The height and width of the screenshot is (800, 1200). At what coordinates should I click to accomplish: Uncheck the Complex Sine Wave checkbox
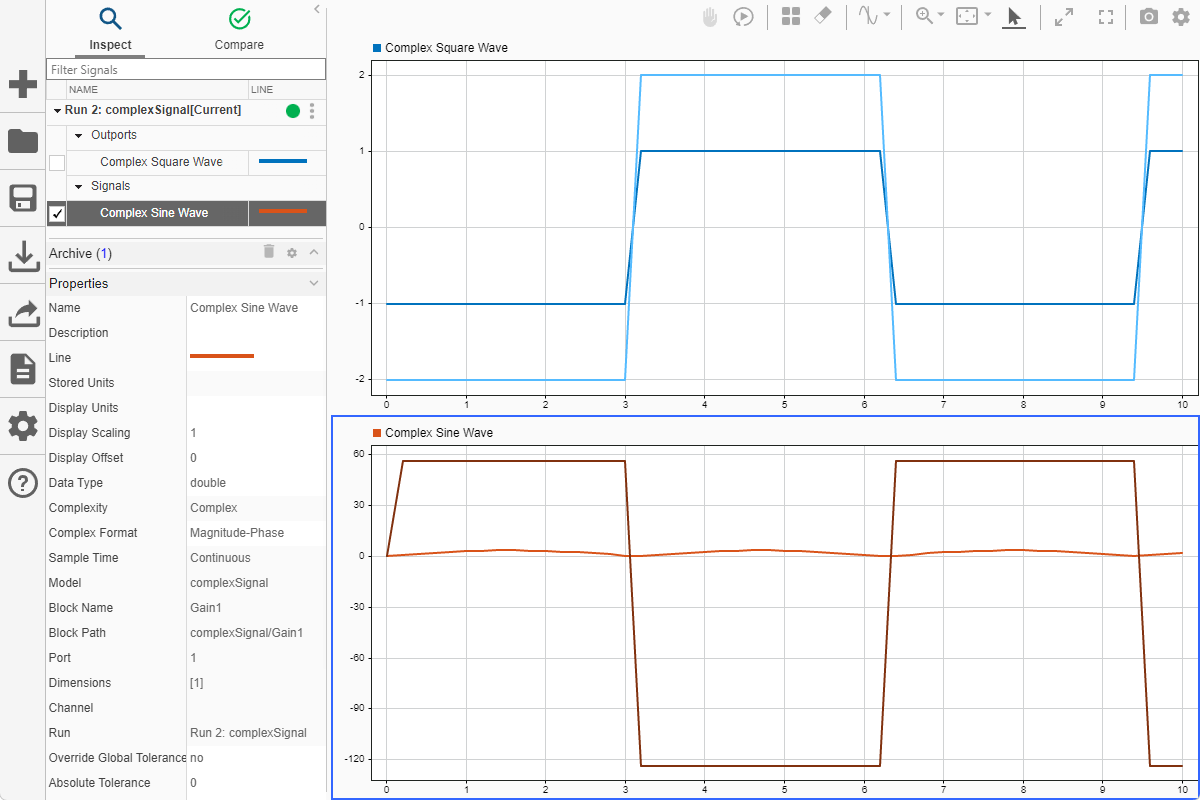coord(57,214)
